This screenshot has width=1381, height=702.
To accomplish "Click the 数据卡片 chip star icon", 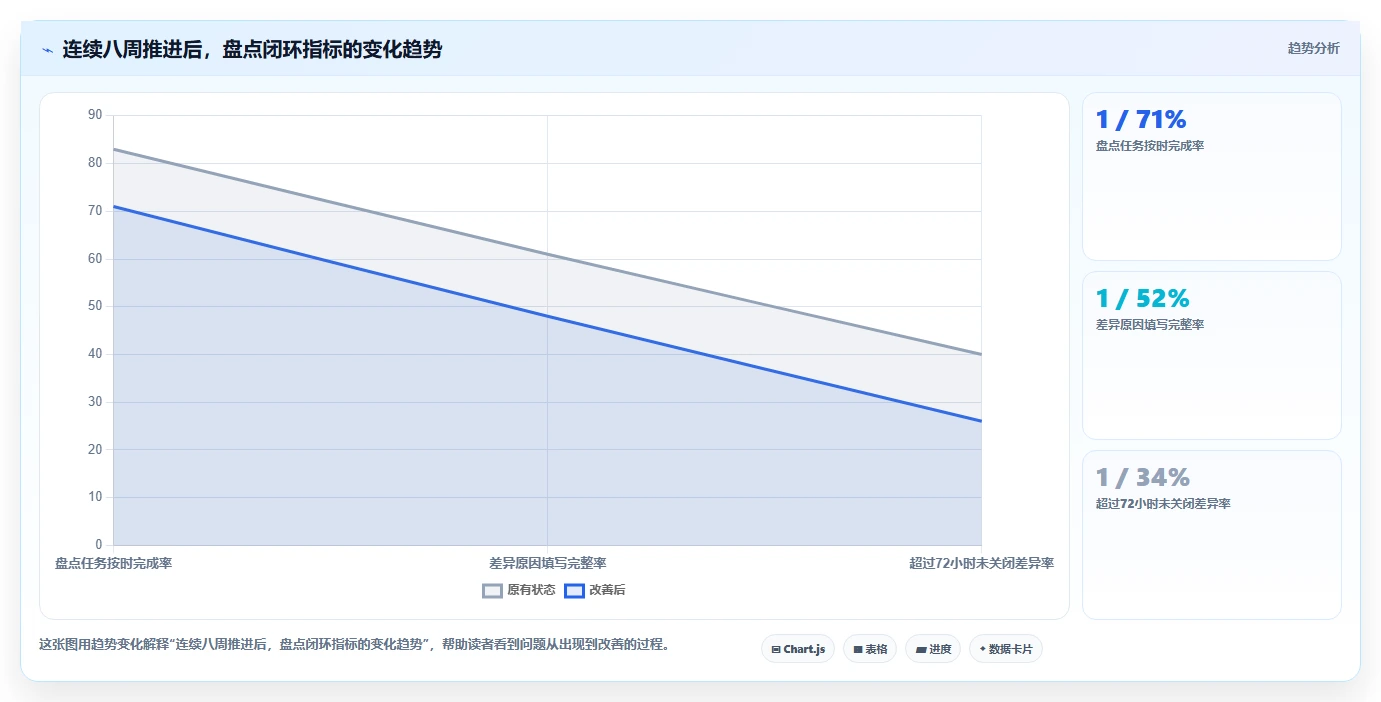I will point(982,649).
